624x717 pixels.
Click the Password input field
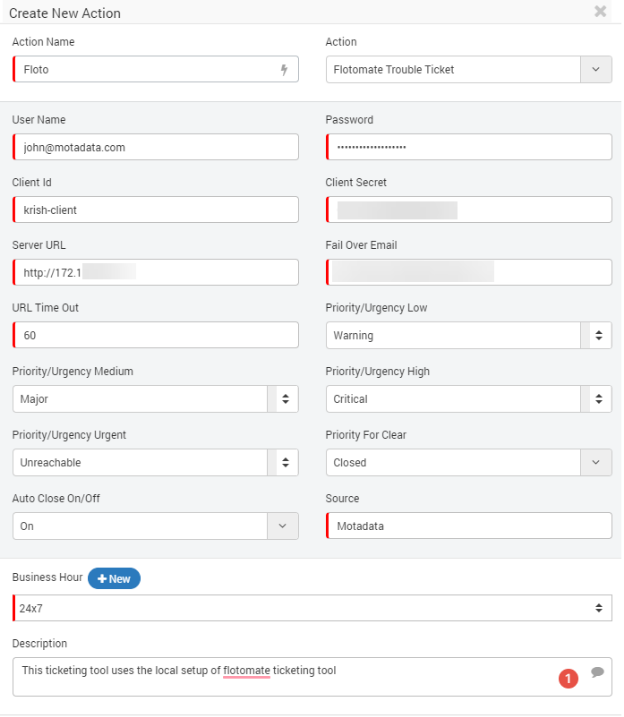coord(469,147)
